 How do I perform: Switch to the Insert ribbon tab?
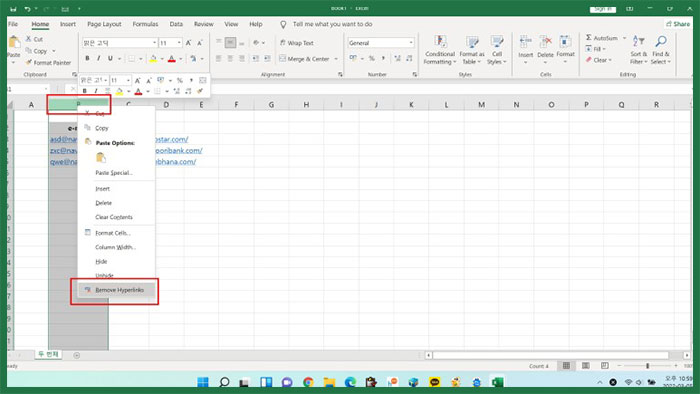click(68, 24)
